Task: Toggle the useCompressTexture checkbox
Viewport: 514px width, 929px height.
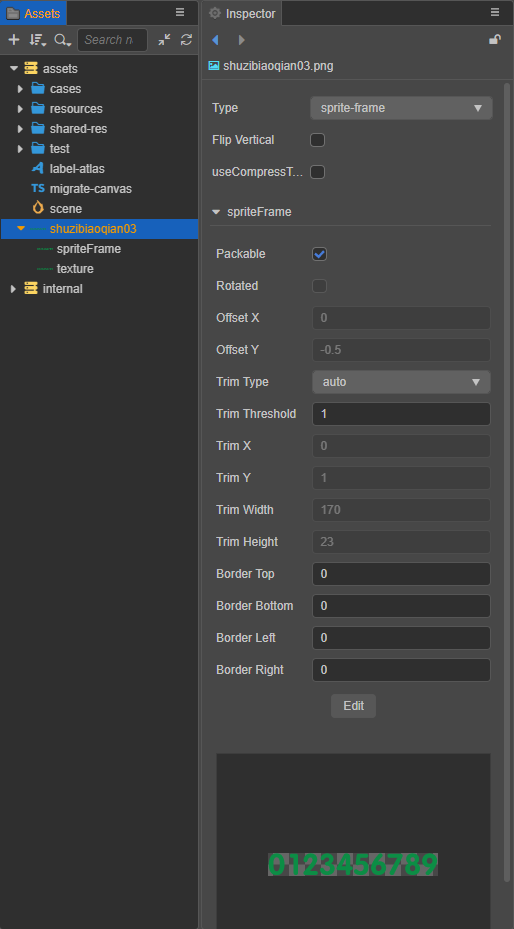Action: 317,172
